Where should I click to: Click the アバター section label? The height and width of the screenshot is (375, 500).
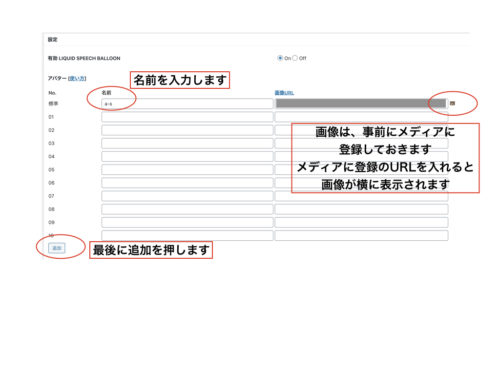(x=57, y=78)
